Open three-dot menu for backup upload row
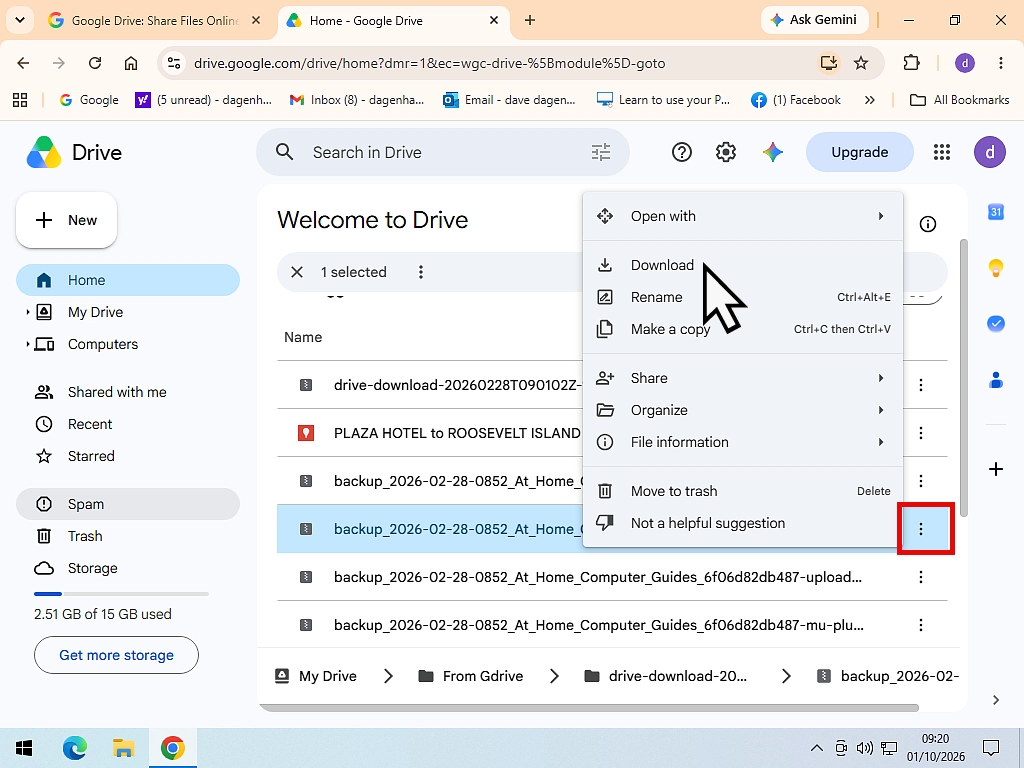 pos(921,577)
